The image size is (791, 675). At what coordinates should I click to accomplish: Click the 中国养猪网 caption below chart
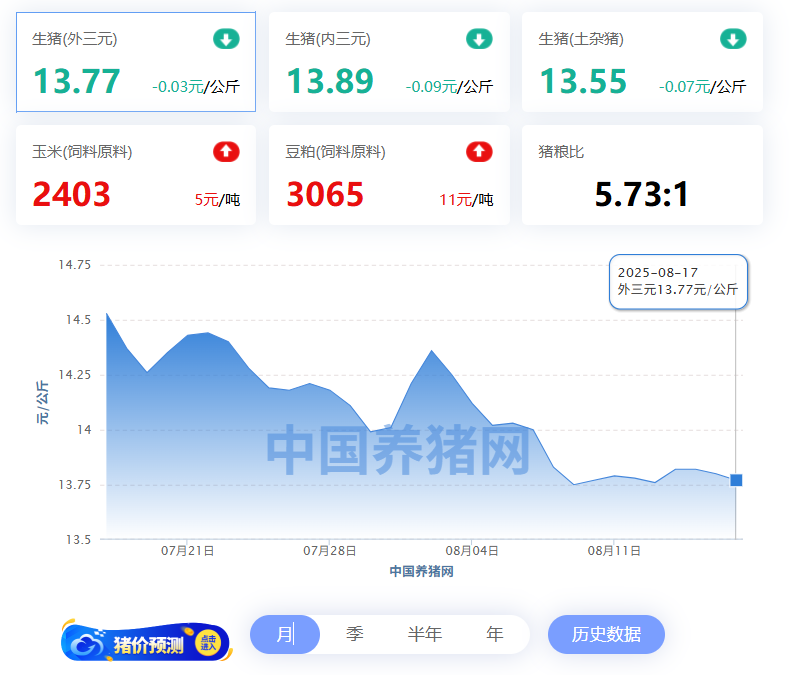pos(421,571)
